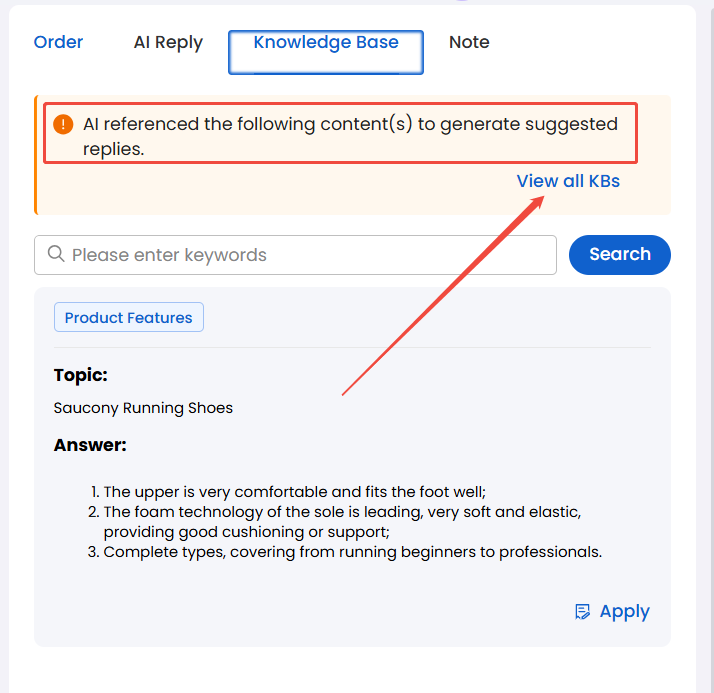Click the Topic heading label
The image size is (714, 693).
[x=81, y=375]
